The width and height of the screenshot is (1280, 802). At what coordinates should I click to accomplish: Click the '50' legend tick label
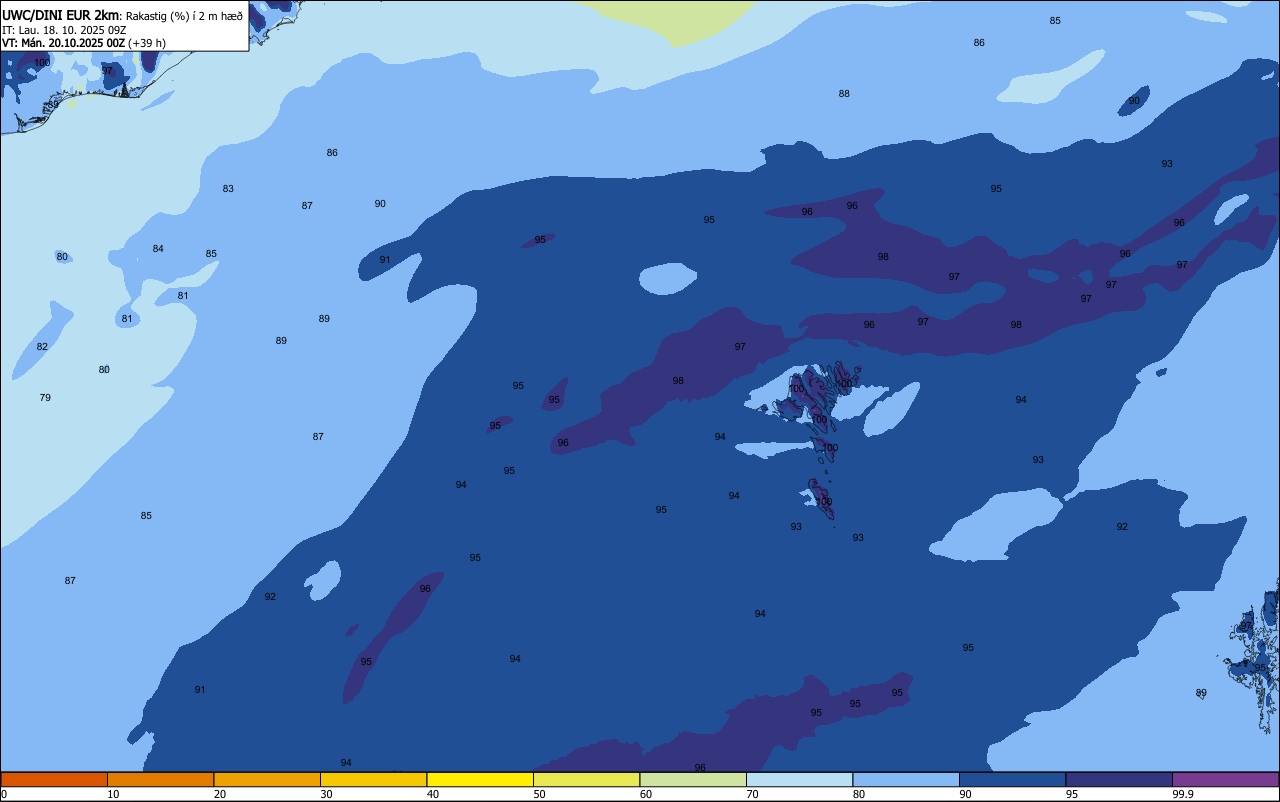pos(540,794)
